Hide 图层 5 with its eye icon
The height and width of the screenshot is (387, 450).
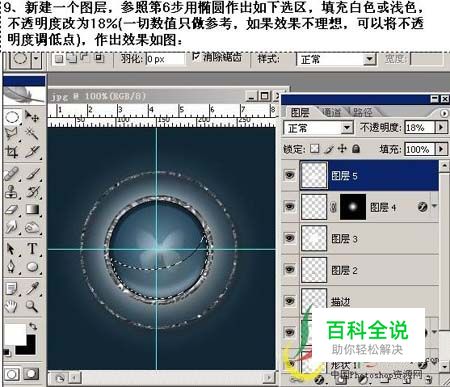tap(290, 175)
